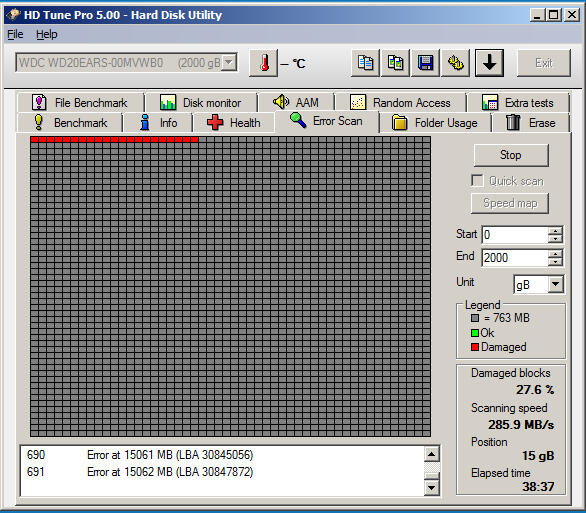Viewport: 586px width, 513px height.
Task: Select the Error Scan tab
Action: [327, 121]
